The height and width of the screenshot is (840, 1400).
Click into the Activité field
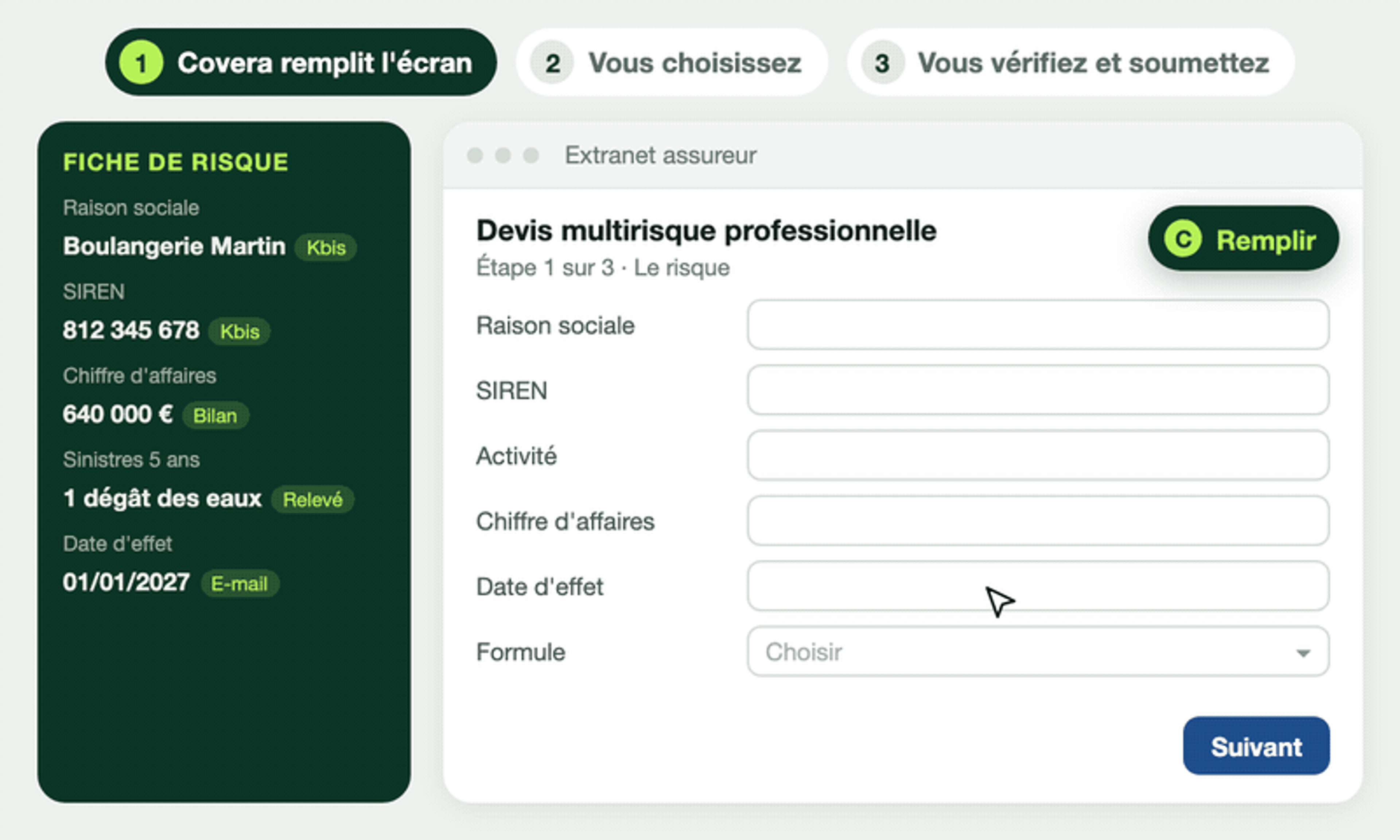pos(1038,456)
